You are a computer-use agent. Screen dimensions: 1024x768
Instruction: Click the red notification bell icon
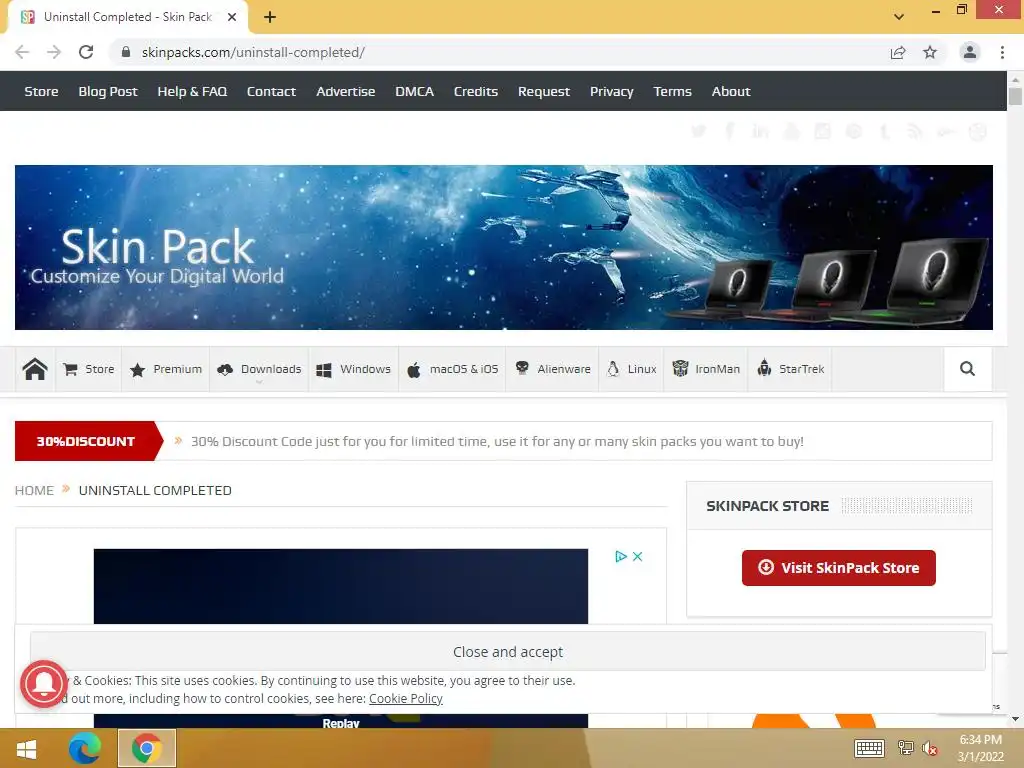[x=44, y=684]
